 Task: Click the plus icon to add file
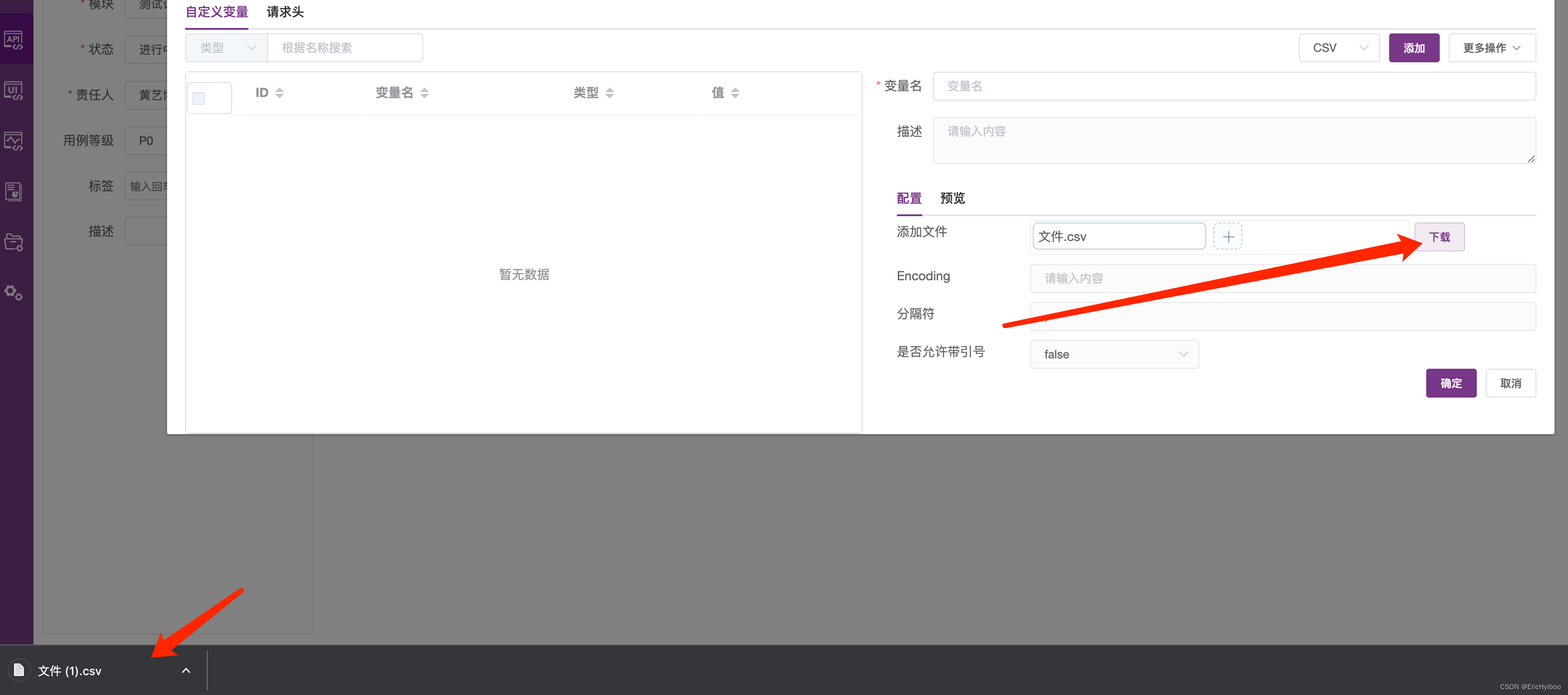coord(1227,236)
